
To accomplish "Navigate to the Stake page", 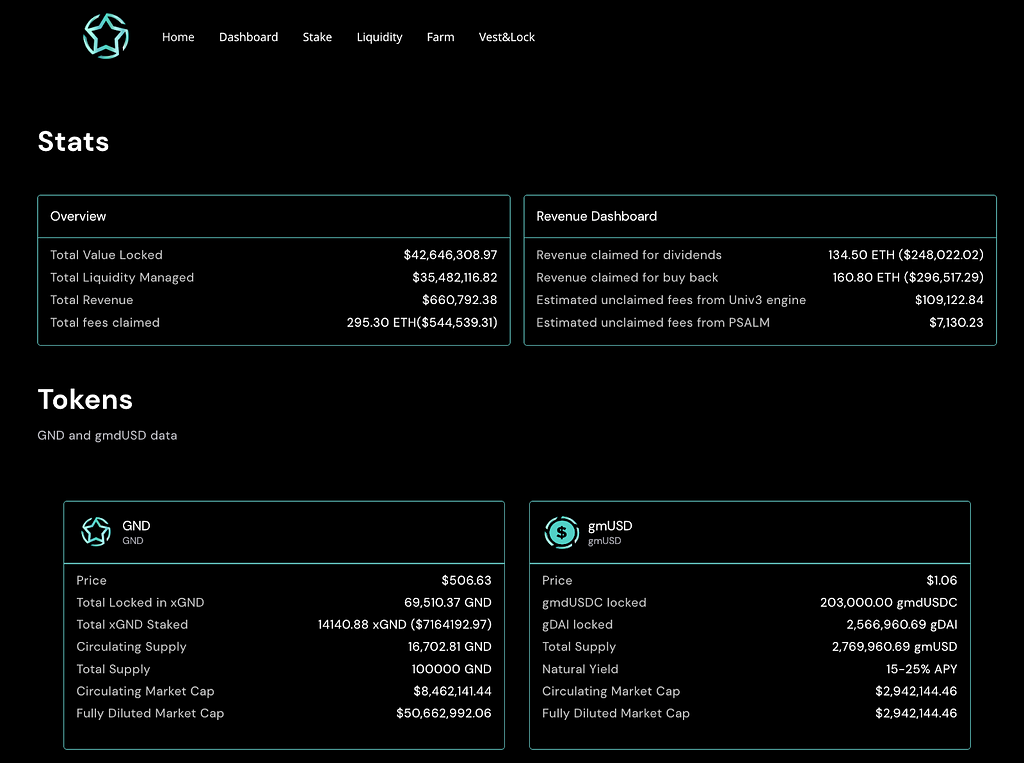I will click(317, 37).
